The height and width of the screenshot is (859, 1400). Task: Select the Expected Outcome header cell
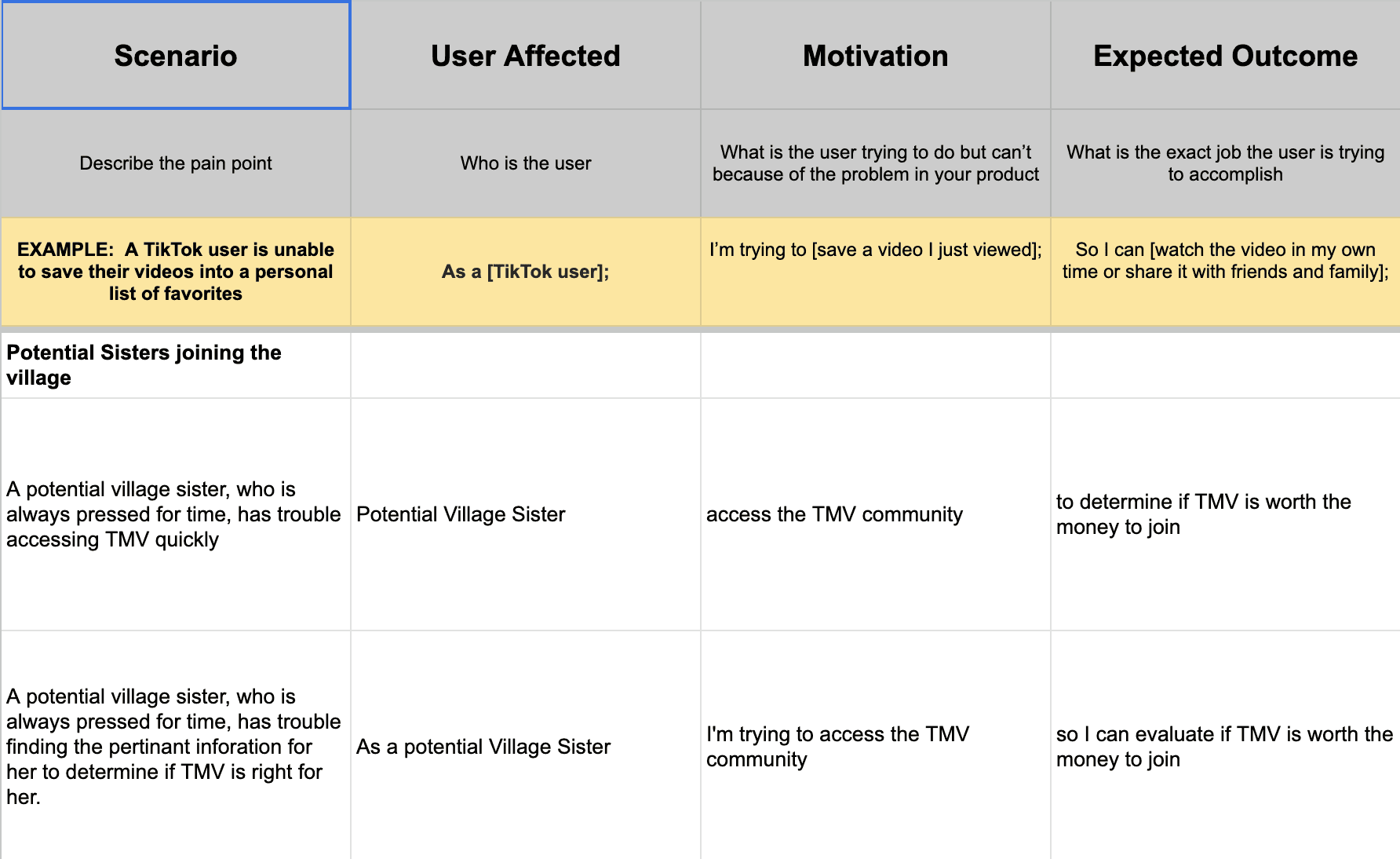[x=1226, y=55]
